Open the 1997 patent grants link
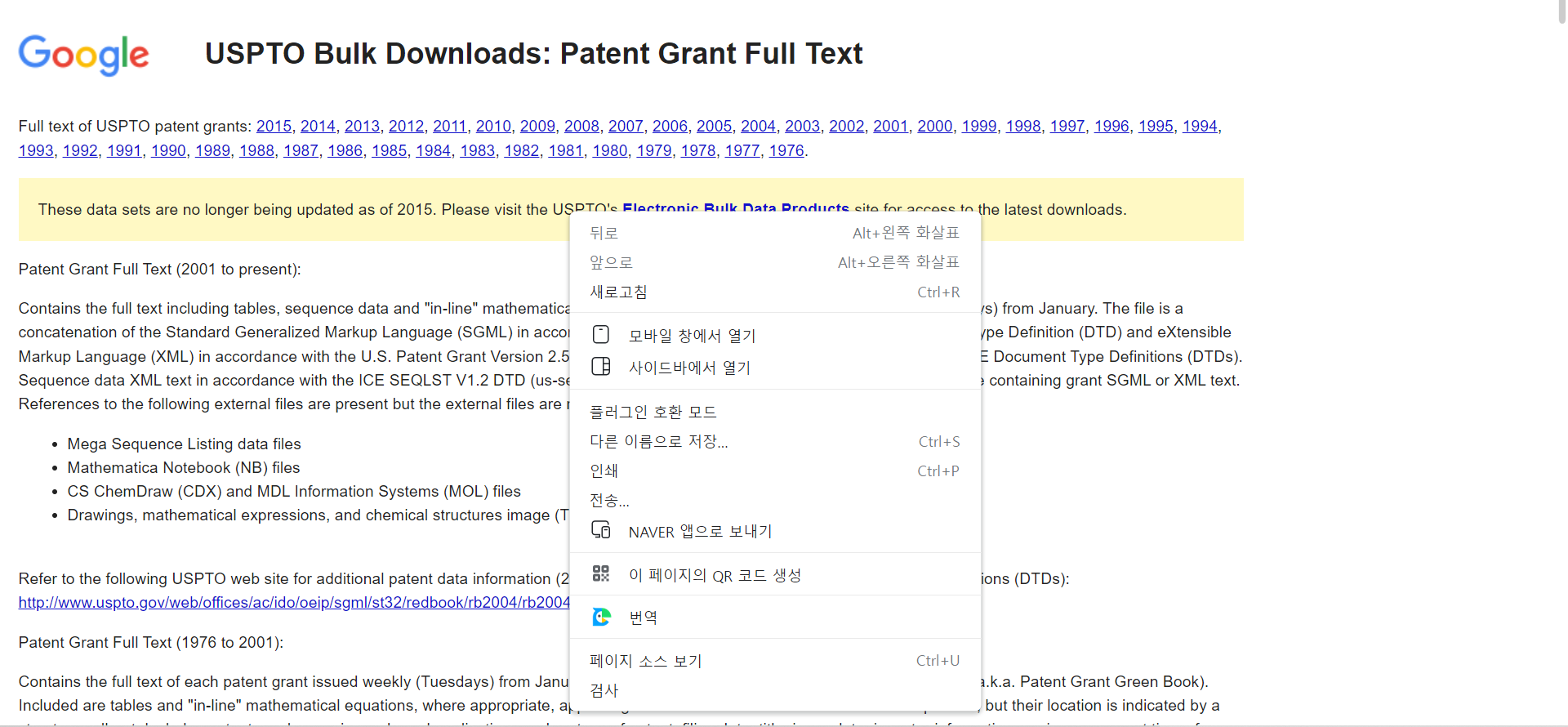The image size is (1568, 727). (x=1067, y=126)
